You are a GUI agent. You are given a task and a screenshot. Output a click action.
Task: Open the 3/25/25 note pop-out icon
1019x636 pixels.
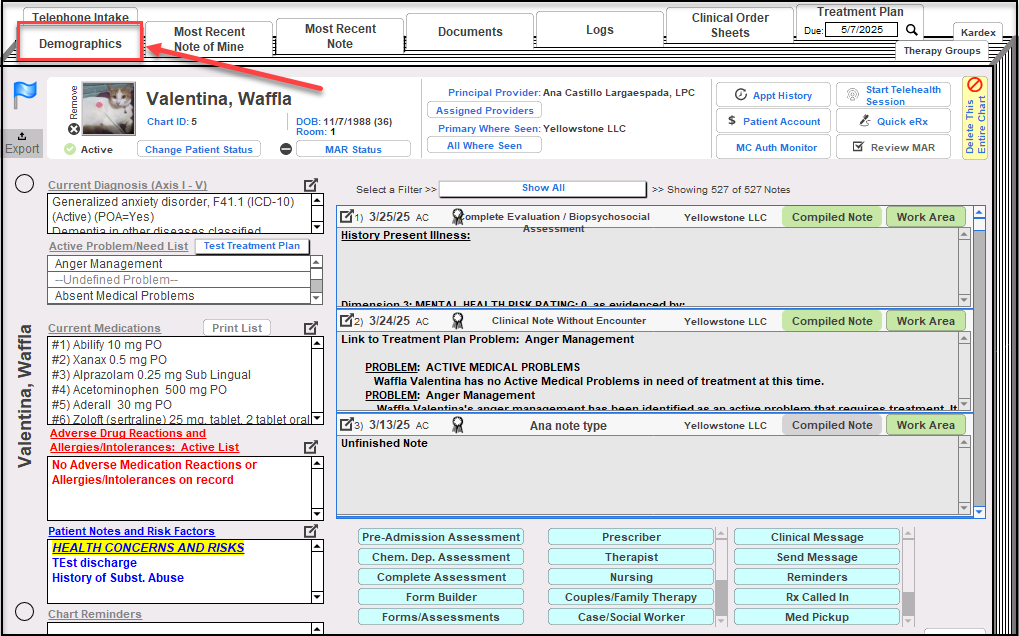click(346, 216)
